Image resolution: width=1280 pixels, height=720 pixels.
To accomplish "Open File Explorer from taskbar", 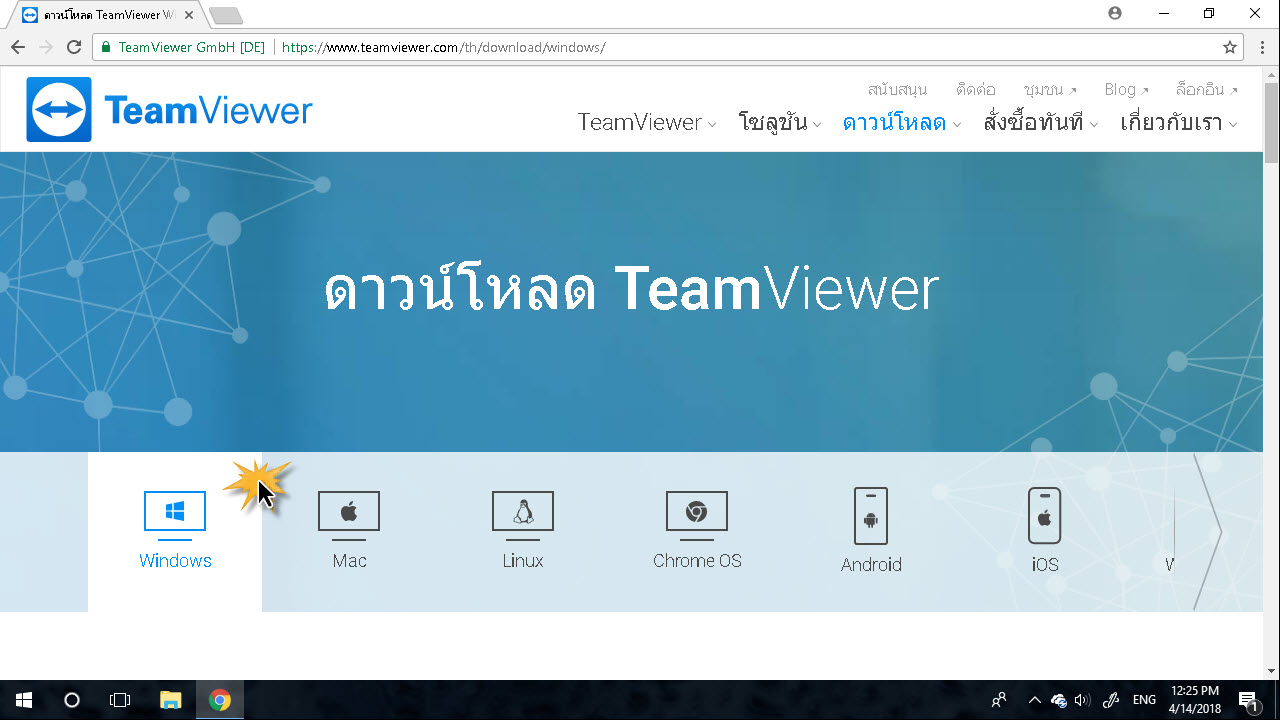I will pyautogui.click(x=171, y=700).
